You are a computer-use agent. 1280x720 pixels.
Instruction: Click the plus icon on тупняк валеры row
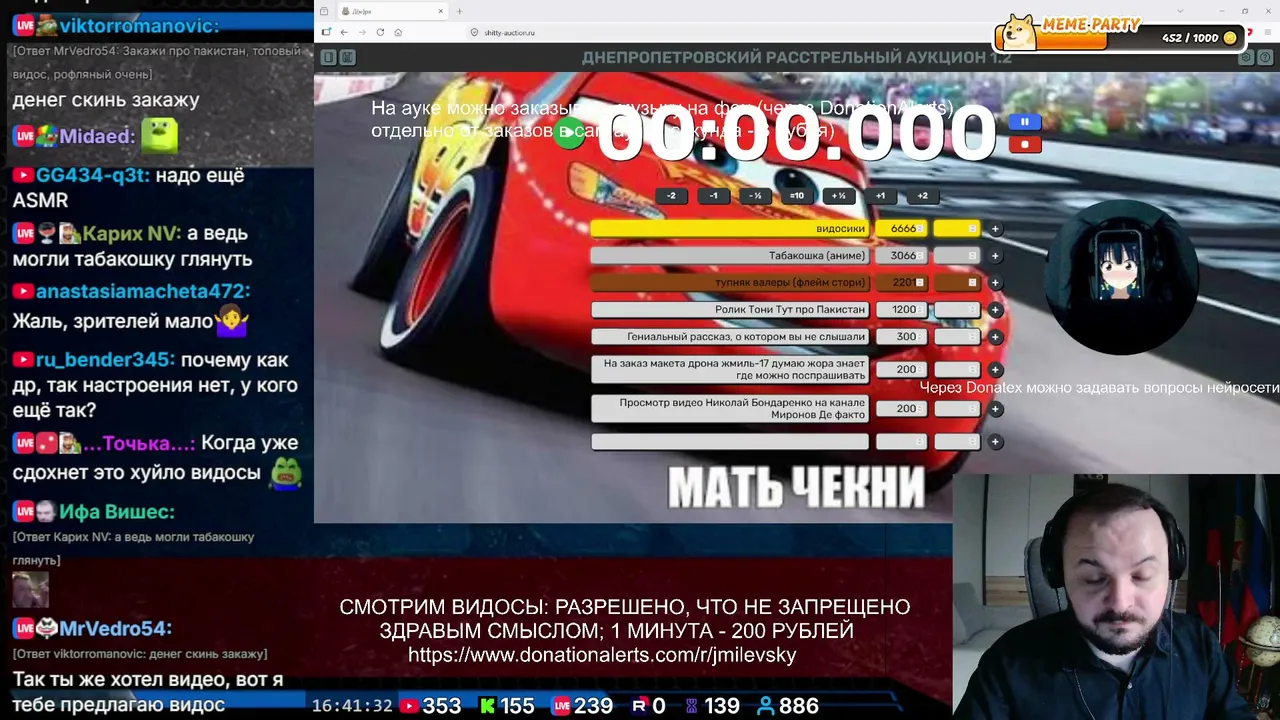tap(995, 283)
